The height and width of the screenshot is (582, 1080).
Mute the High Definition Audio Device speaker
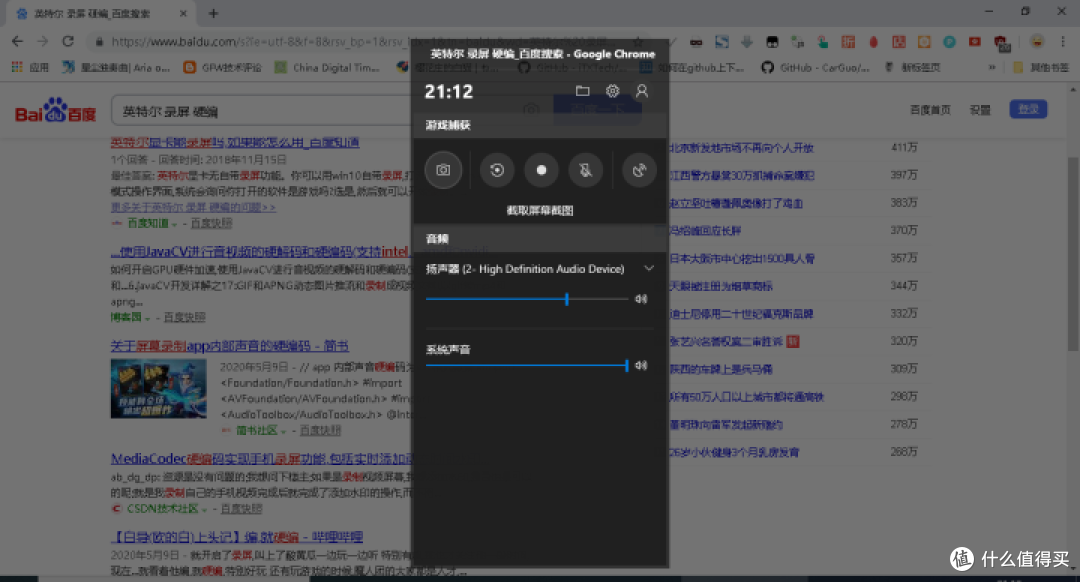[x=641, y=299]
